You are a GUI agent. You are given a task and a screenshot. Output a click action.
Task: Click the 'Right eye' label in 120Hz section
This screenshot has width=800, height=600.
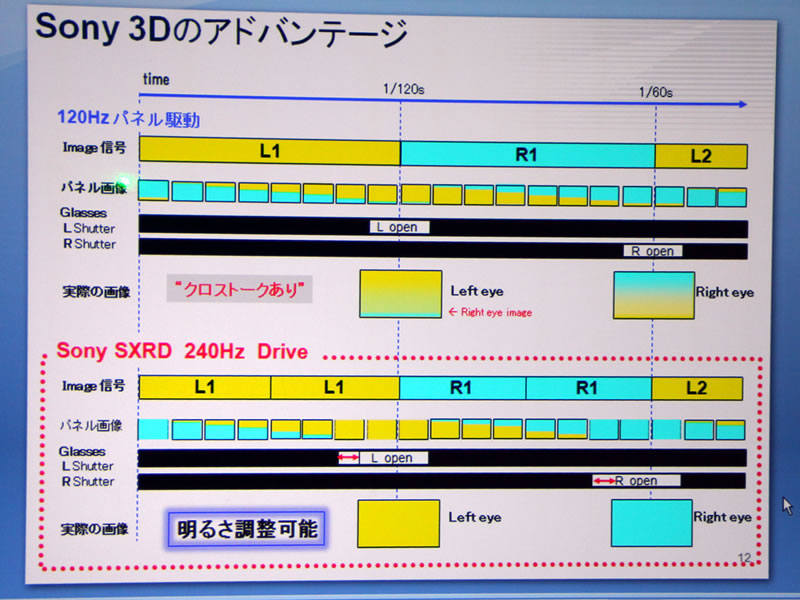725,292
